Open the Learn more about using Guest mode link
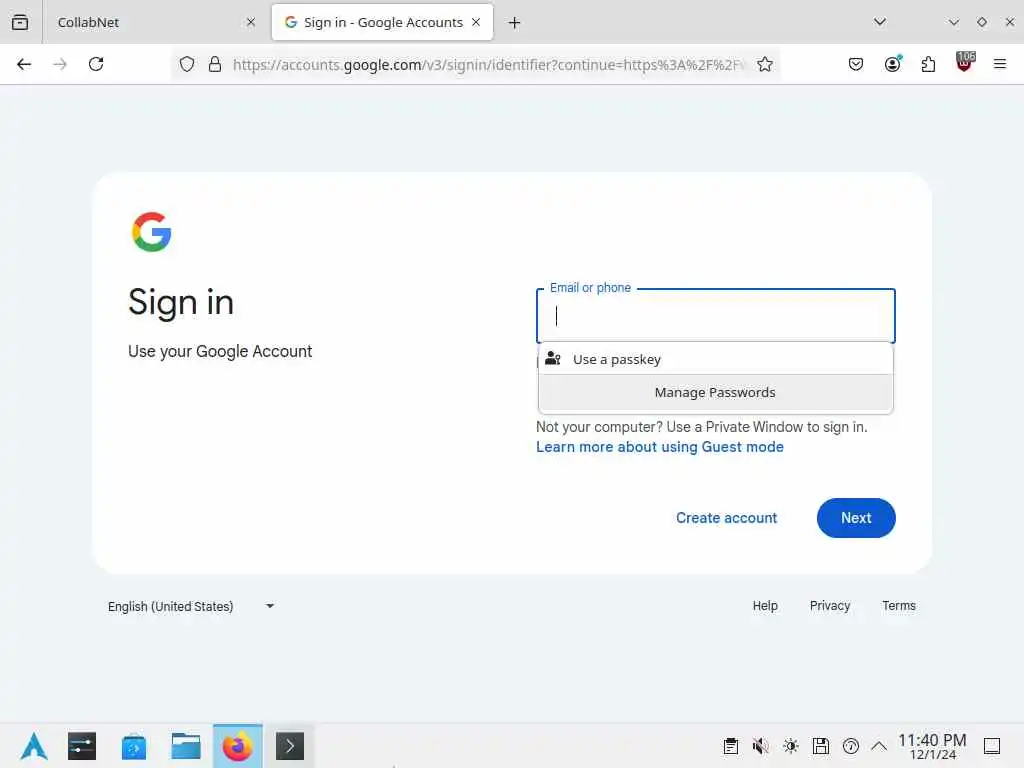 click(x=660, y=447)
